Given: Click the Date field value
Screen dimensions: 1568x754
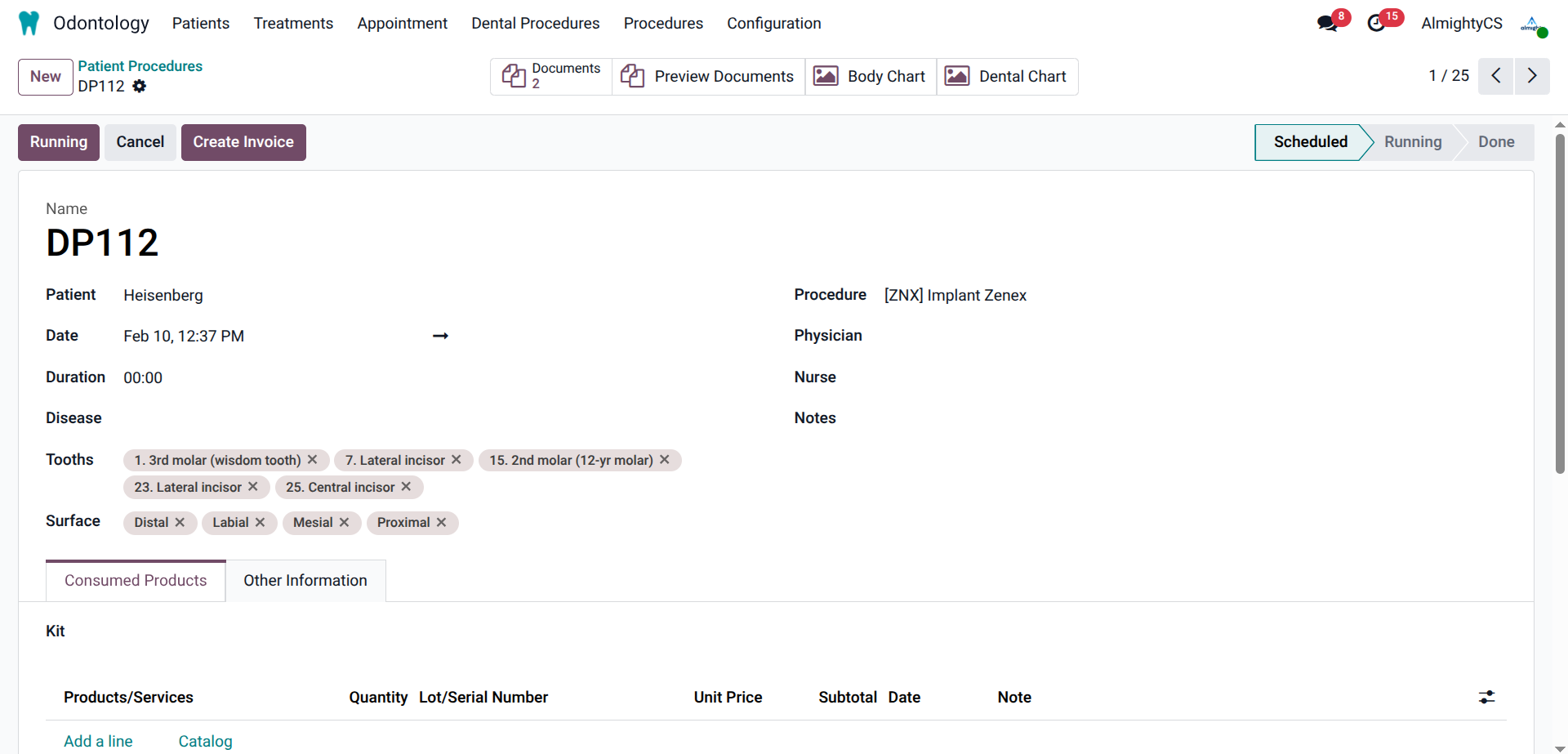Looking at the screenshot, I should point(184,336).
